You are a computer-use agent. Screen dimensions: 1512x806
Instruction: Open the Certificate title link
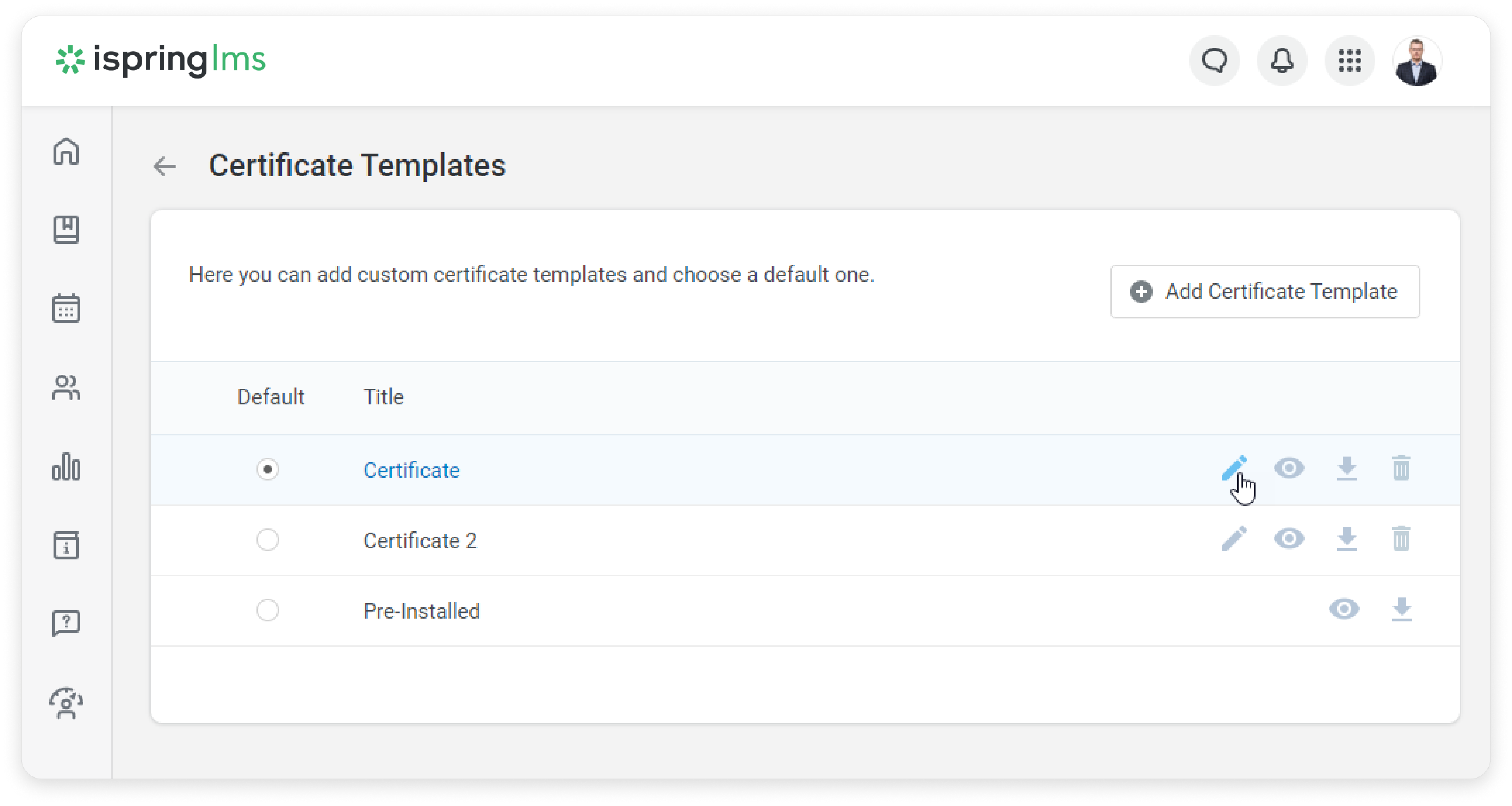(x=411, y=470)
